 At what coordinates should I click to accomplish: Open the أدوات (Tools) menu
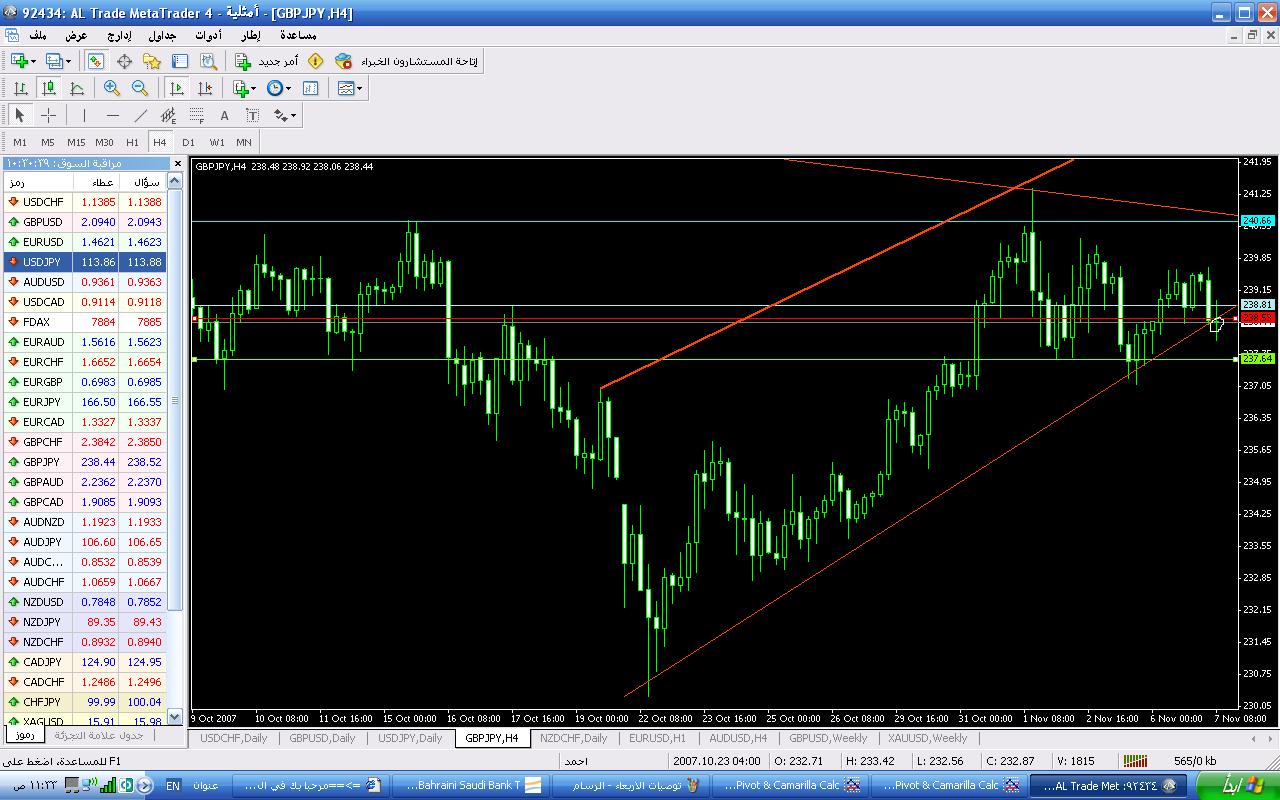(208, 35)
